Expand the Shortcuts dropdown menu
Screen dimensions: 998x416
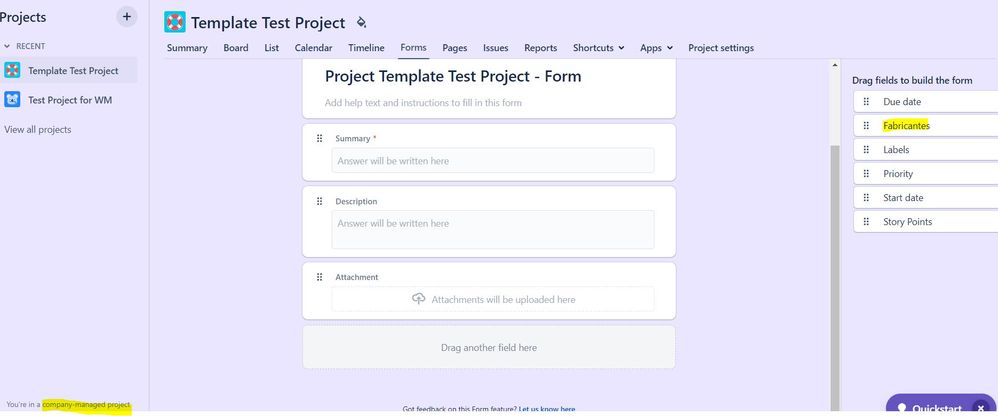pyautogui.click(x=598, y=48)
